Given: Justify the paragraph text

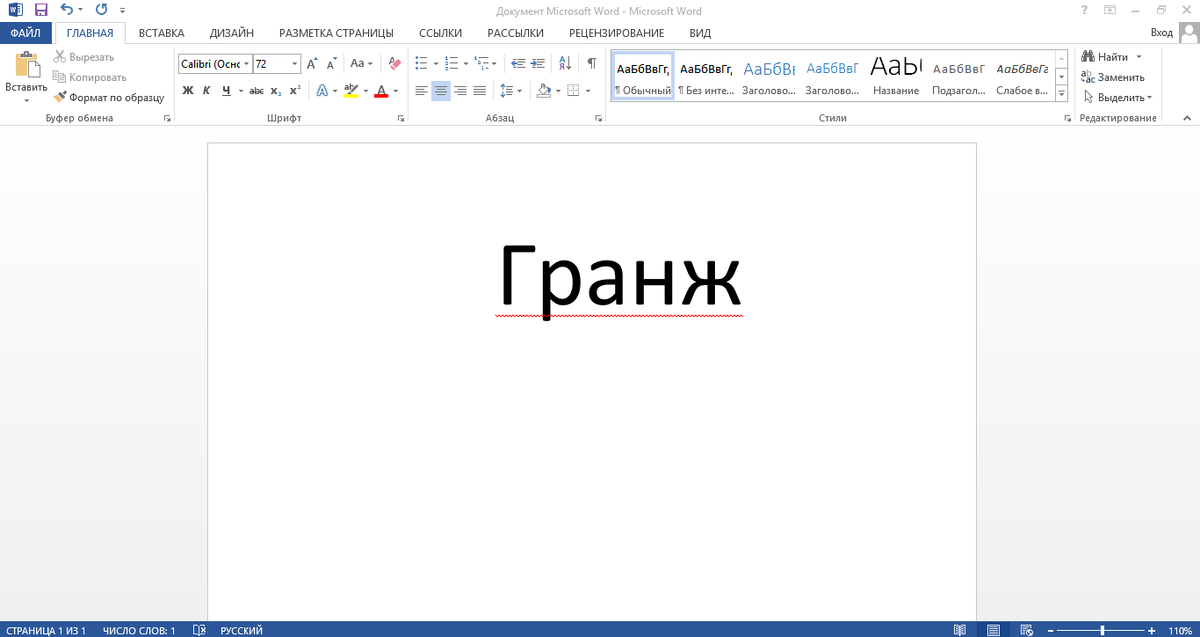Looking at the screenshot, I should click(479, 90).
